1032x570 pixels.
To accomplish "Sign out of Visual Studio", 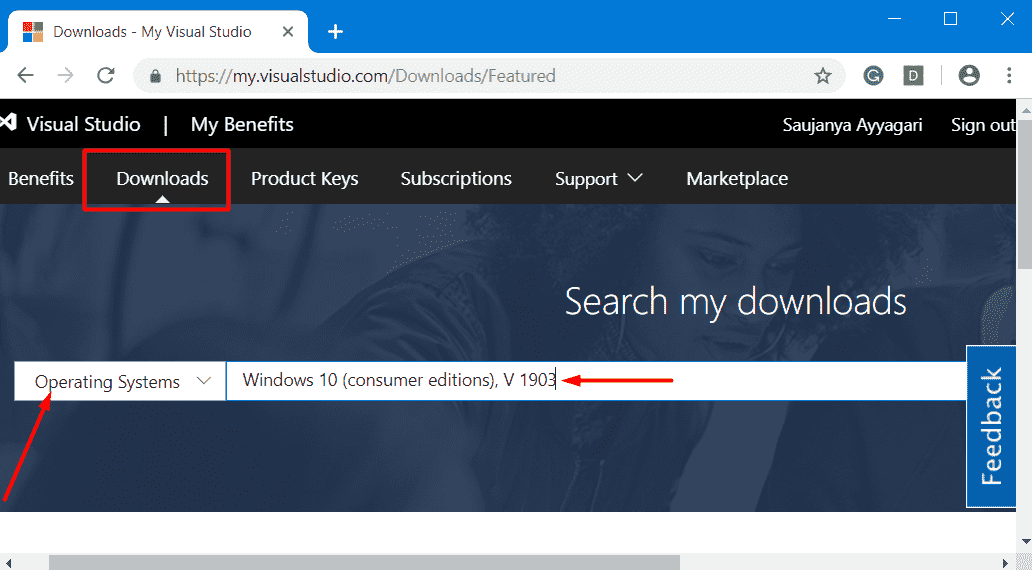I will click(x=983, y=125).
